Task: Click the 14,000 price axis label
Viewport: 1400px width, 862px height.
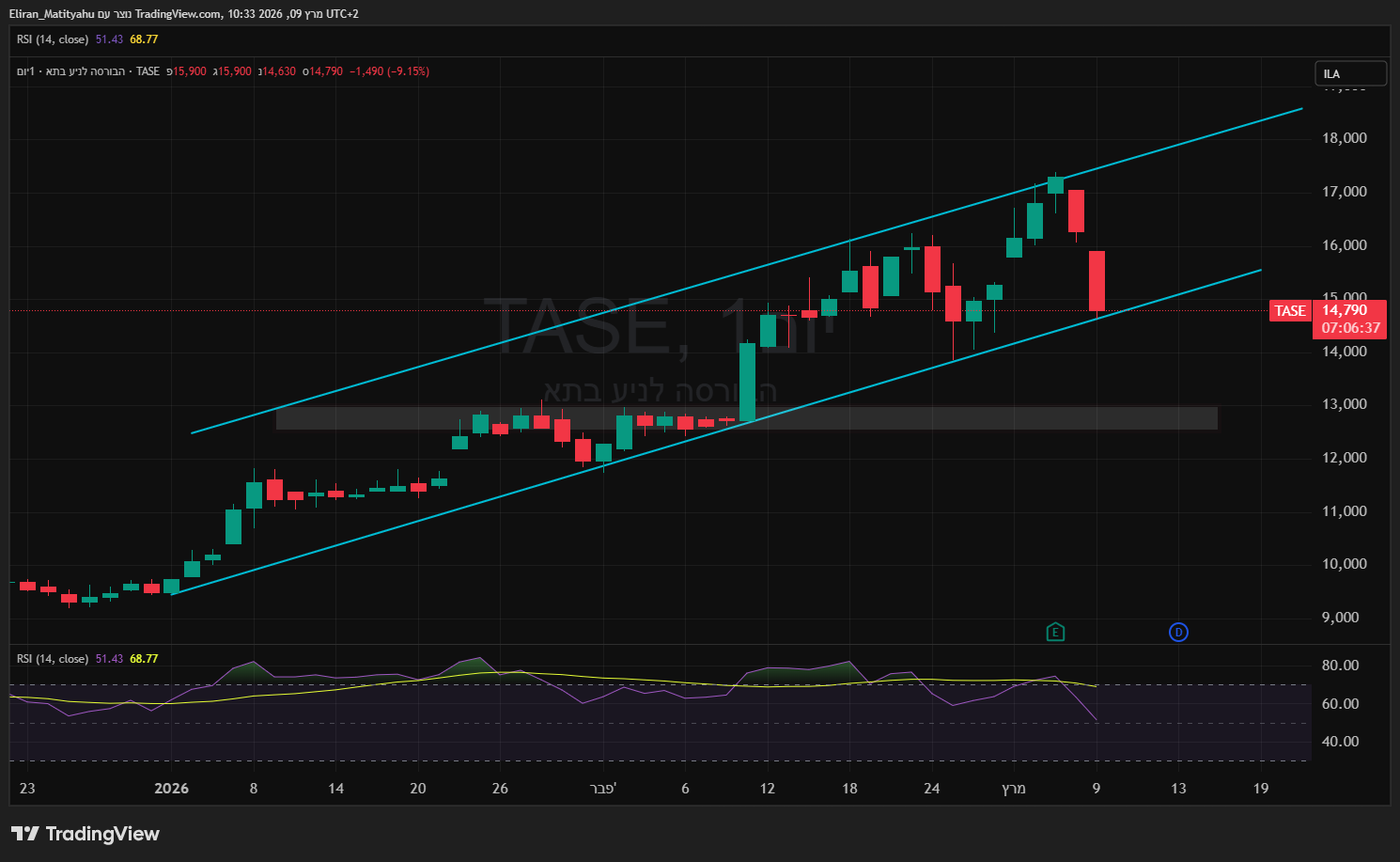Action: coord(1345,352)
